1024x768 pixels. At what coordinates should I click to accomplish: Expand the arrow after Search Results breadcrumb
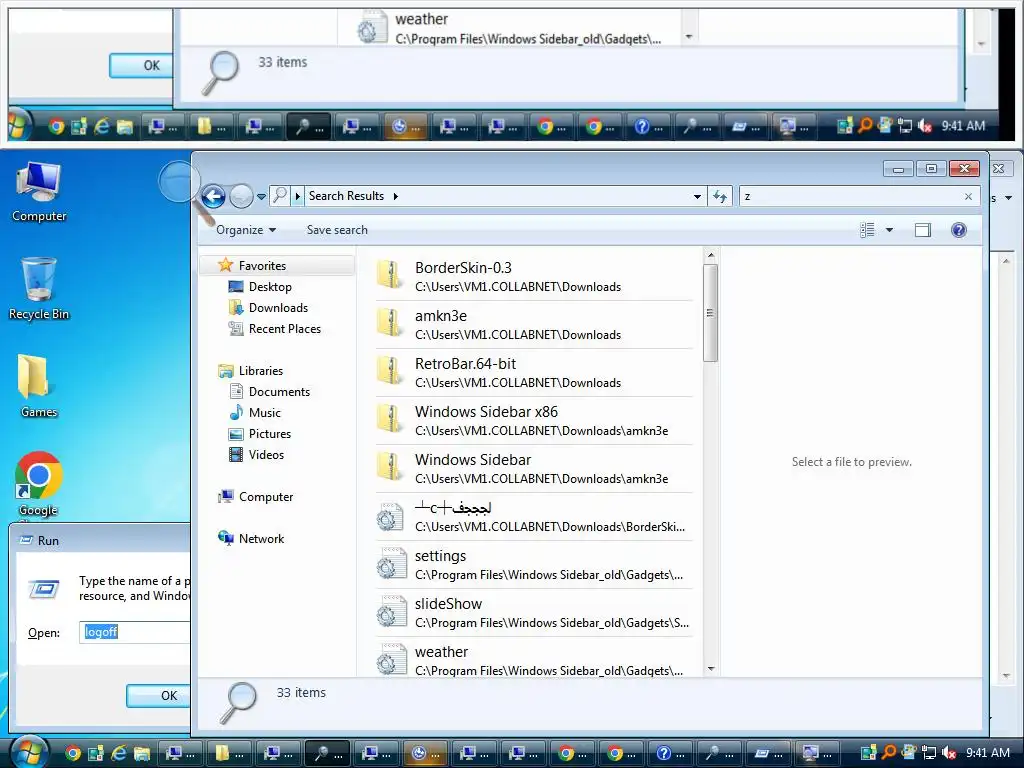[x=396, y=196]
